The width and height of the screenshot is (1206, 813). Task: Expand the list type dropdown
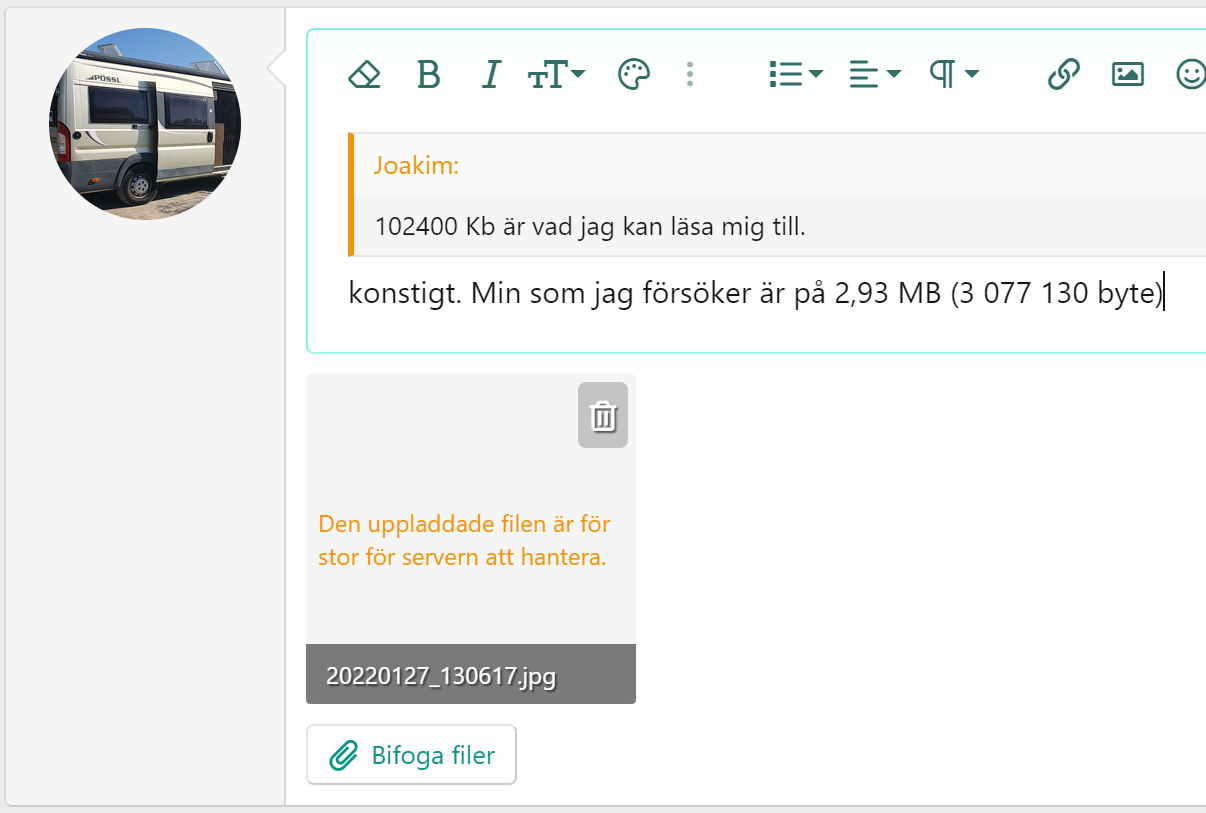click(x=795, y=75)
